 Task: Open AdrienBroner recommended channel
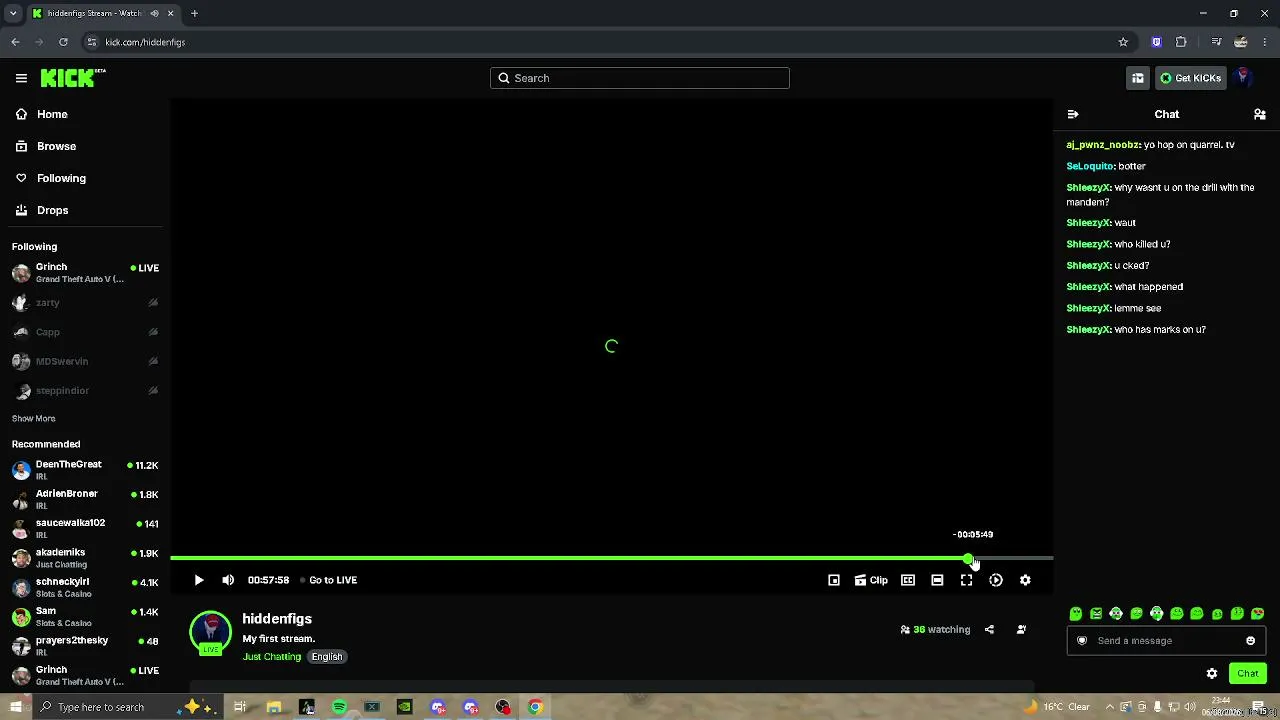pyautogui.click(x=84, y=499)
